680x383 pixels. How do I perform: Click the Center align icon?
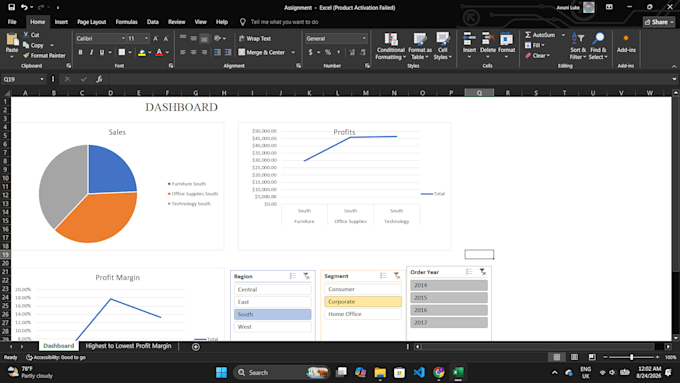pyautogui.click(x=193, y=52)
